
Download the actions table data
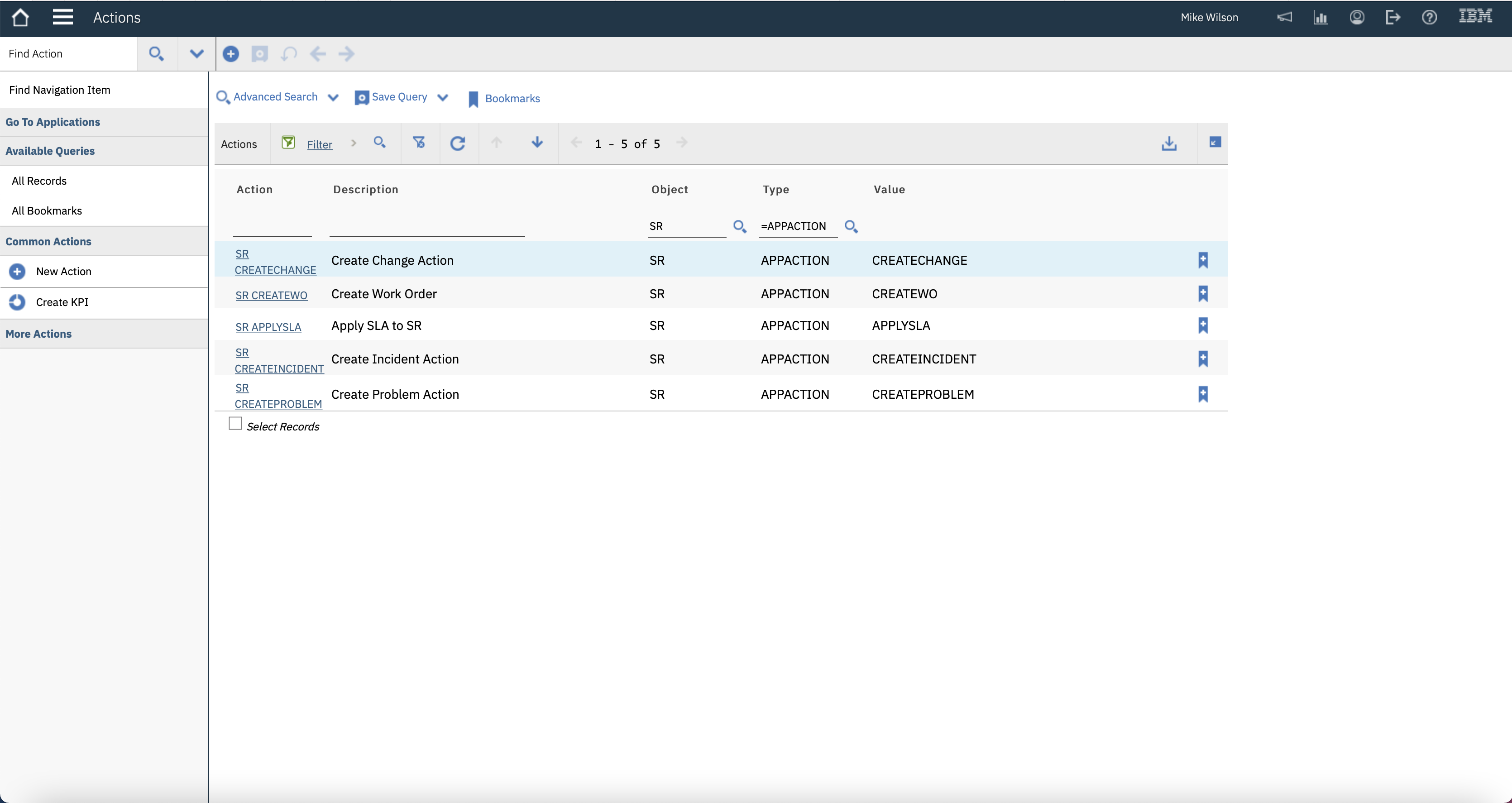click(x=1168, y=143)
